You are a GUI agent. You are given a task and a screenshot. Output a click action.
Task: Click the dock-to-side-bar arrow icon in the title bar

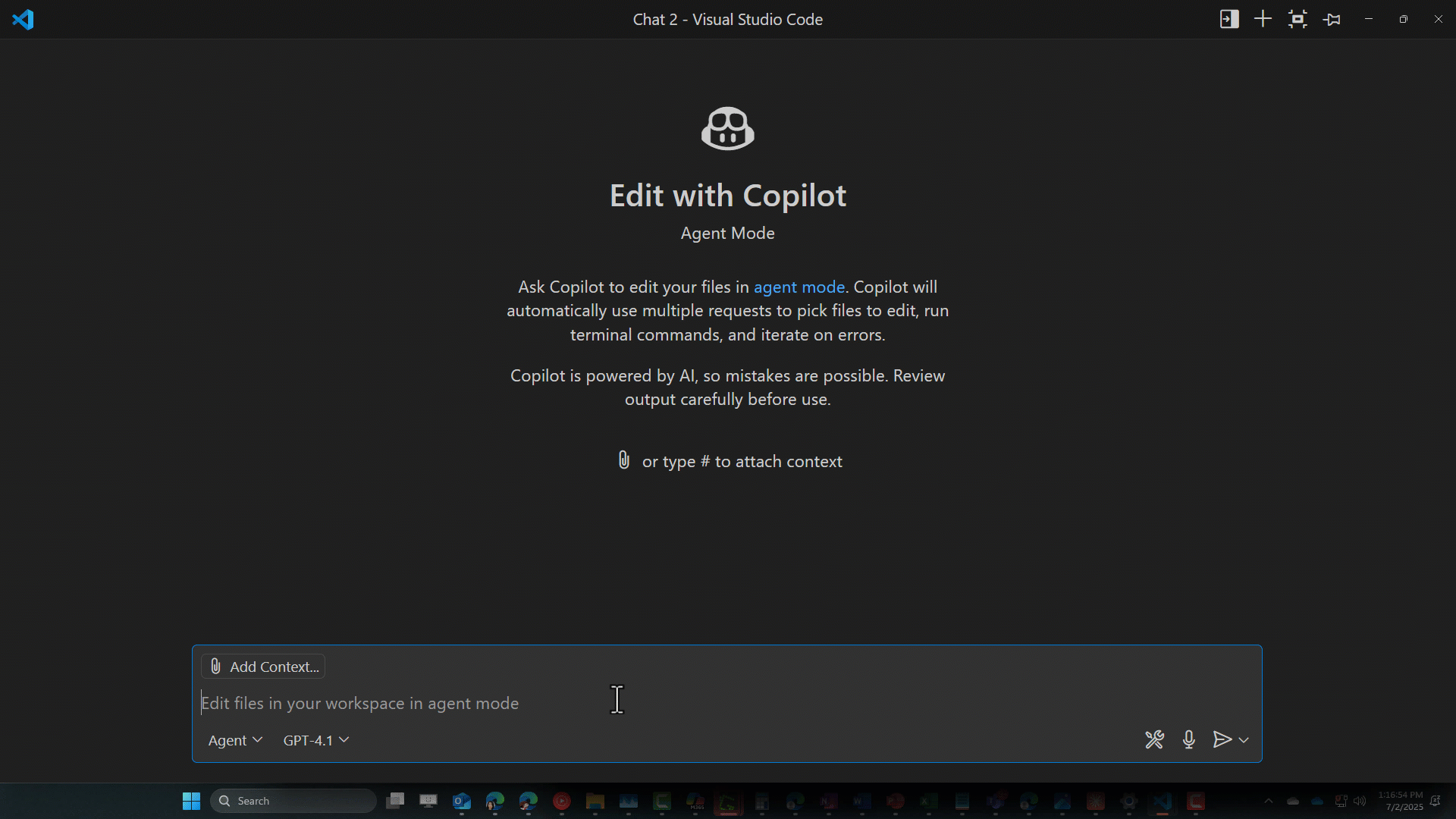point(1229,20)
